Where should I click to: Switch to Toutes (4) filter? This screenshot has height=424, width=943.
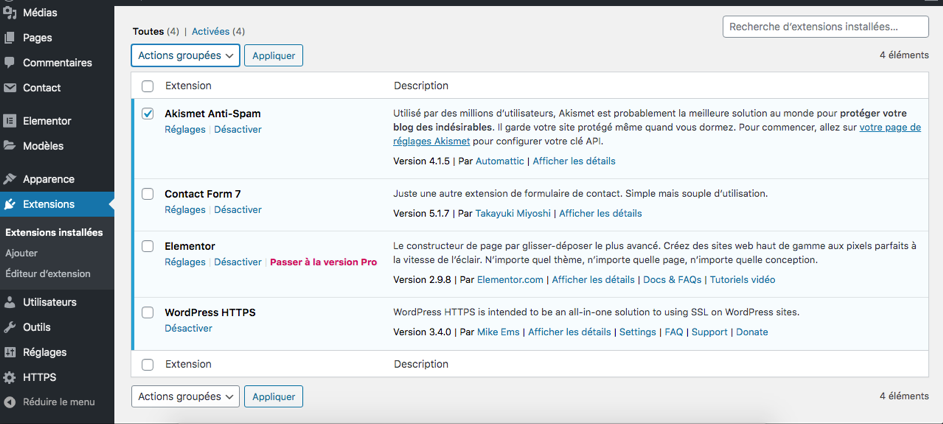(x=156, y=31)
